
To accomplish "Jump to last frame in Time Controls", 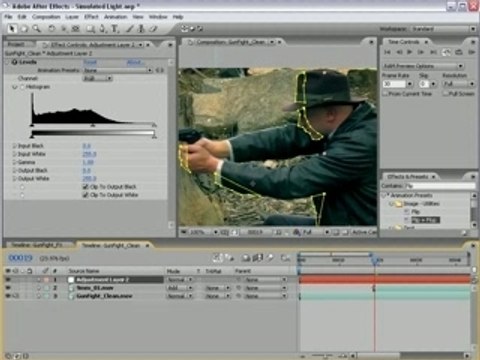I will pos(433,52).
